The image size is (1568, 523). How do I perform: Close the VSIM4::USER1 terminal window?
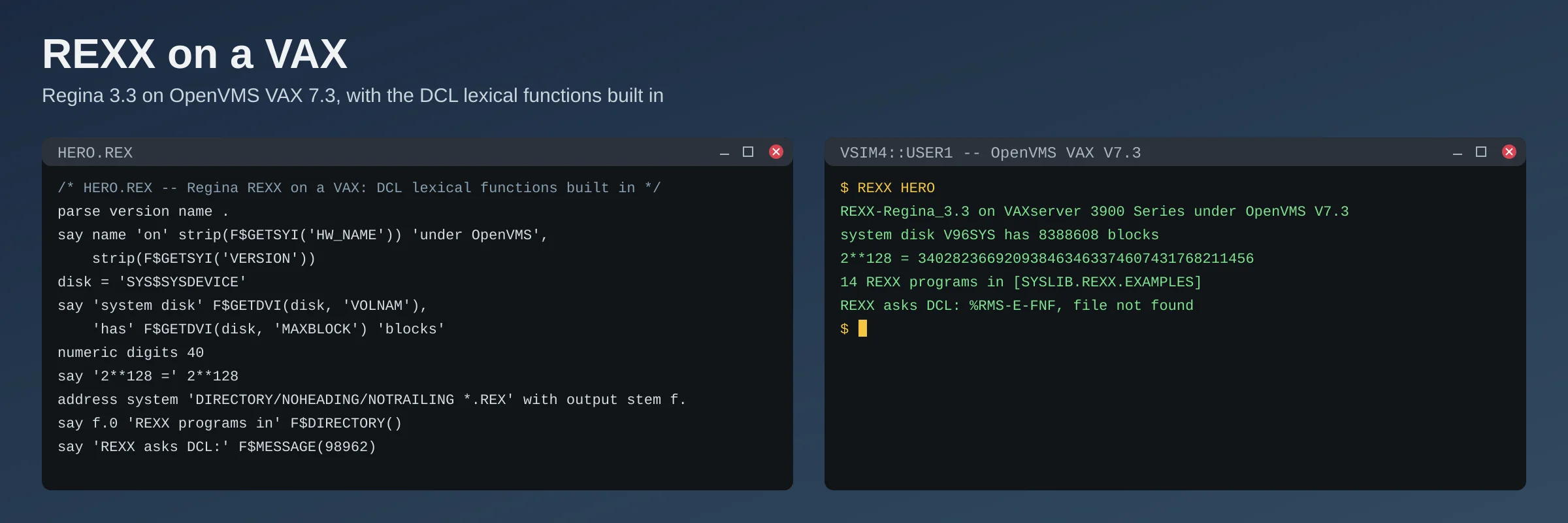coord(1509,152)
